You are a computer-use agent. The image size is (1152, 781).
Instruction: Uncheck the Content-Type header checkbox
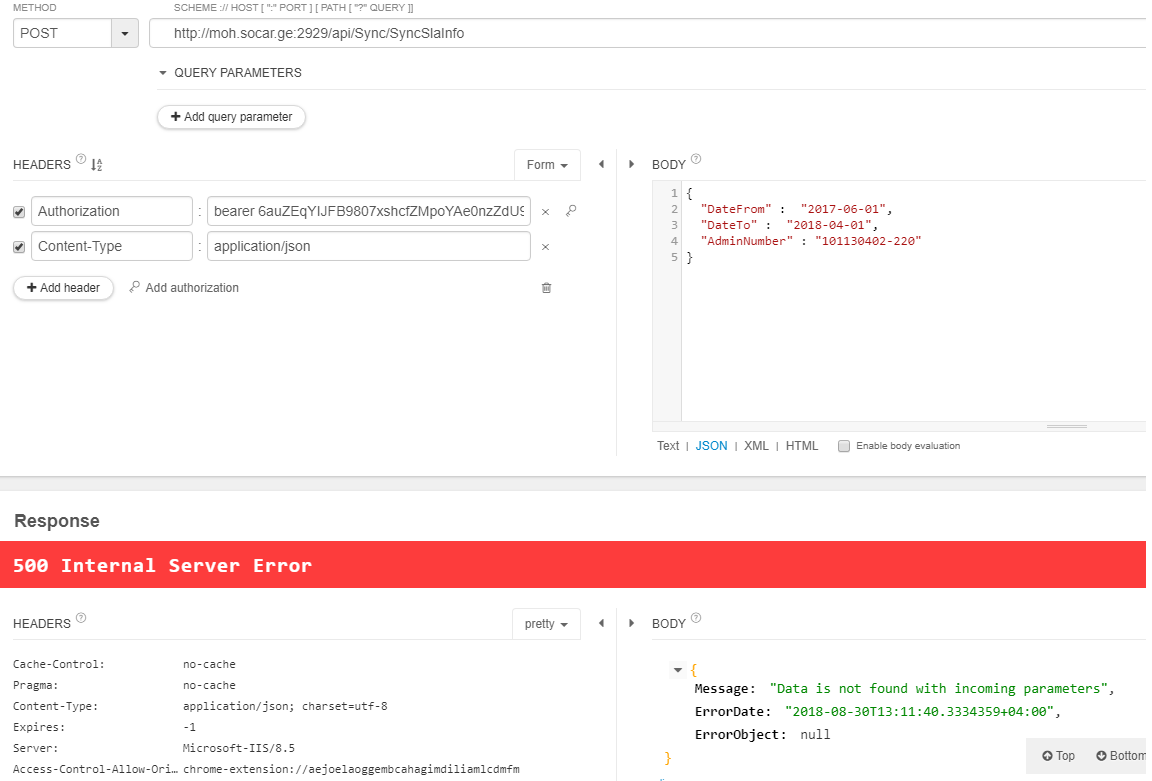pyautogui.click(x=19, y=247)
